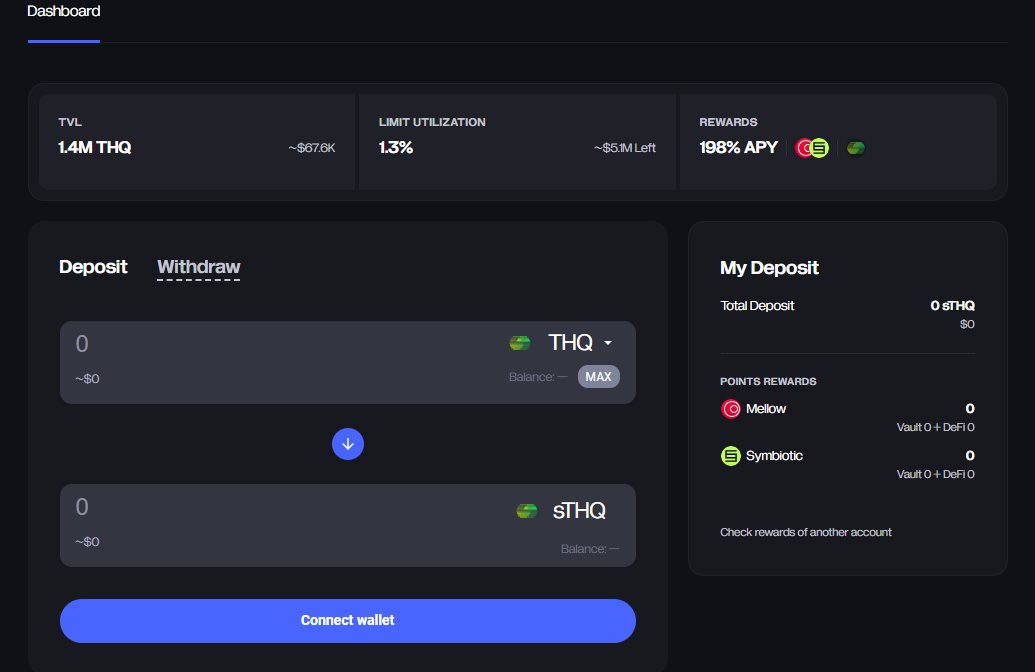
Task: Open the THQ token dropdown
Action: point(580,343)
